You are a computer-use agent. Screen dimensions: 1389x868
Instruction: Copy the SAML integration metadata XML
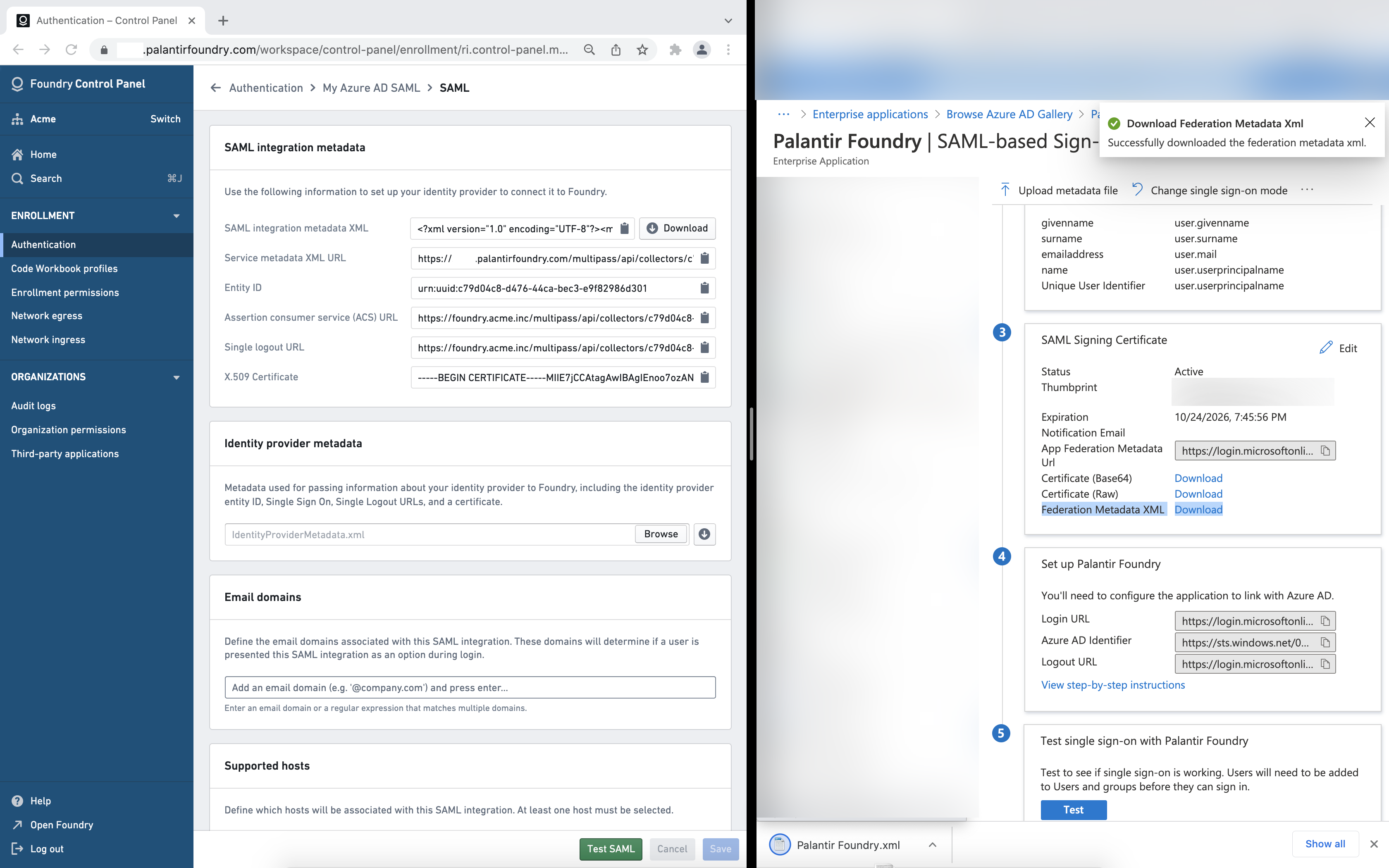click(x=625, y=229)
